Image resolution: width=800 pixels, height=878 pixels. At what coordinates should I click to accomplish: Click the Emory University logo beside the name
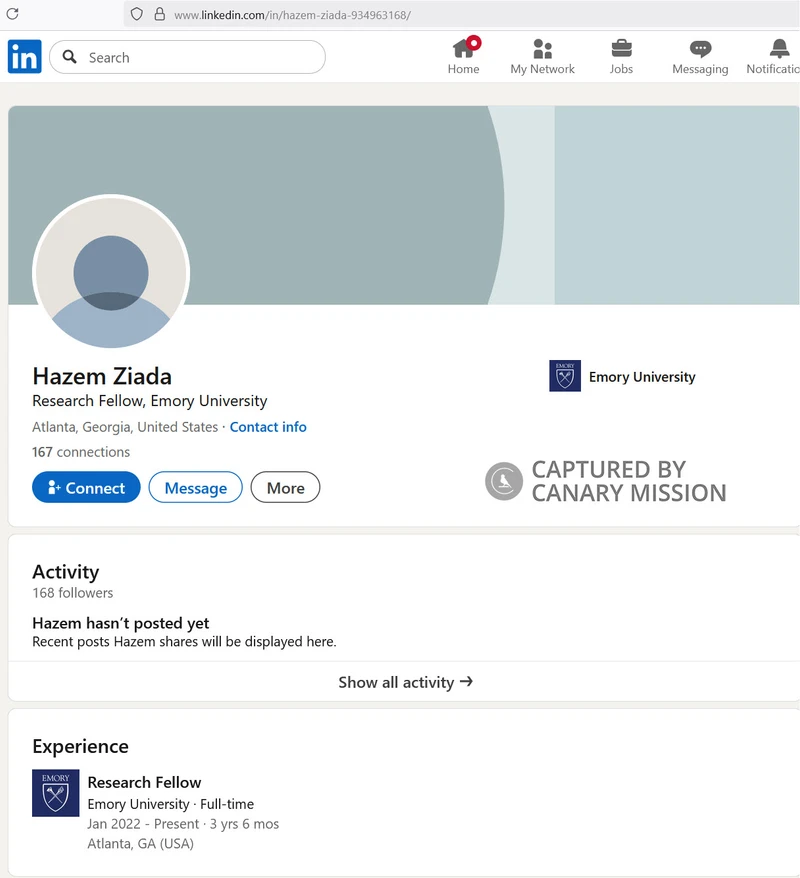pyautogui.click(x=565, y=376)
